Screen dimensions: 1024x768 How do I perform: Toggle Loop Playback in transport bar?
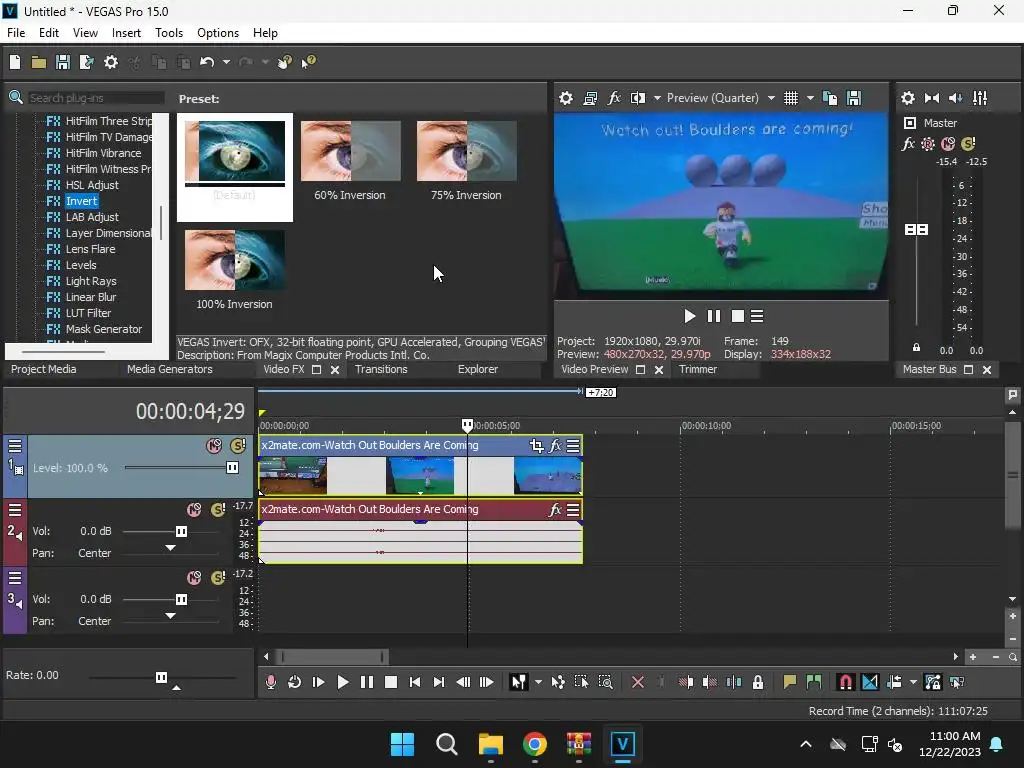[x=295, y=682]
